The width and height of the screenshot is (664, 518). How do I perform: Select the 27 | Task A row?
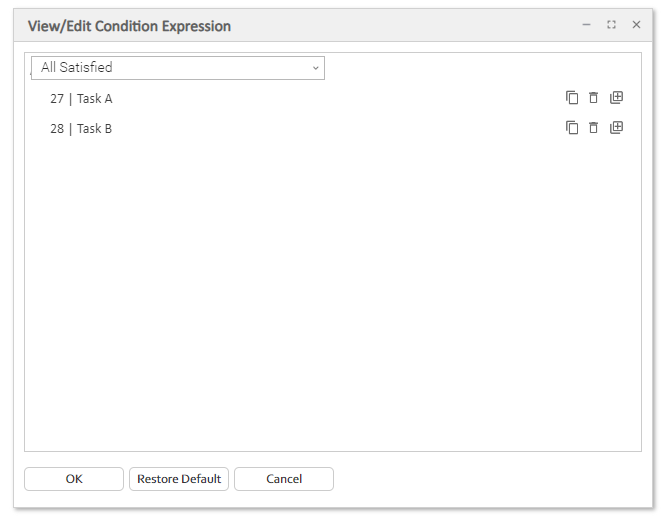coord(81,99)
